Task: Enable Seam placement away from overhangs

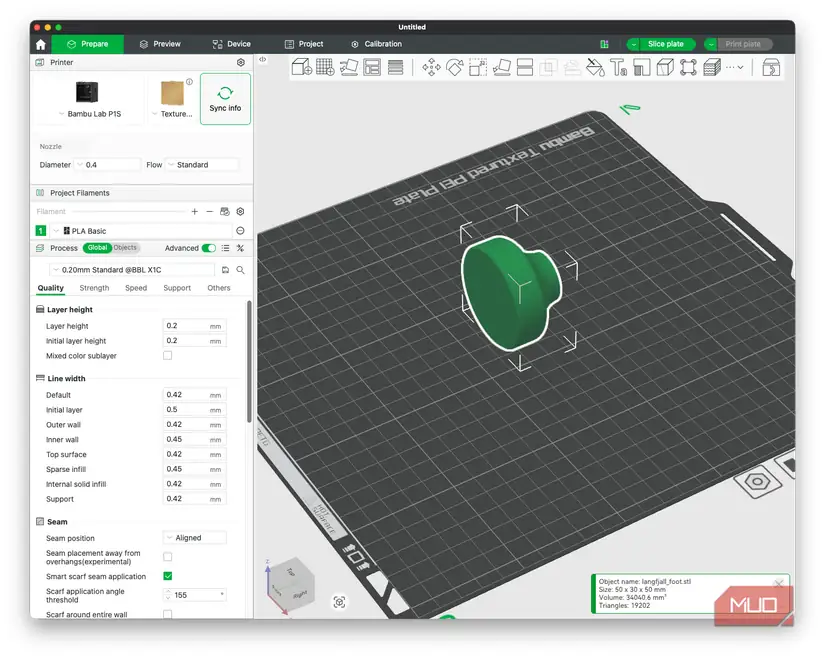Action: click(x=167, y=557)
